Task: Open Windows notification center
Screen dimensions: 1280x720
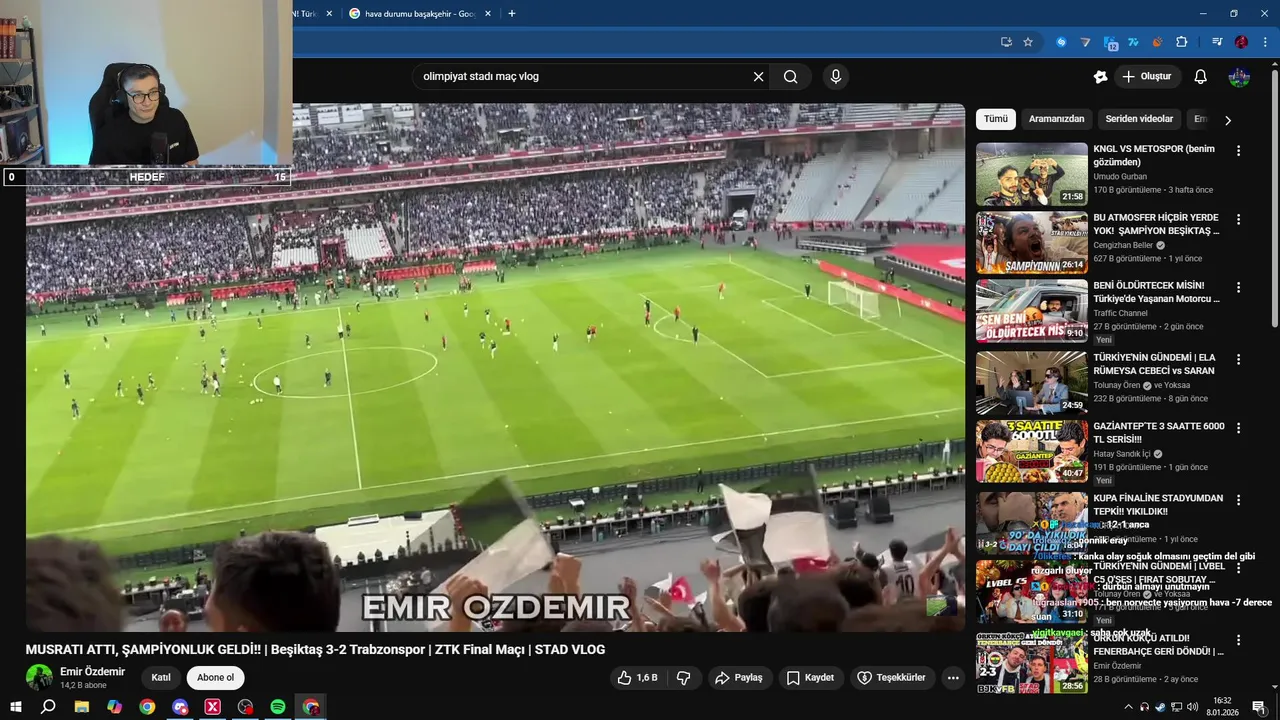Action: pos(1259,707)
